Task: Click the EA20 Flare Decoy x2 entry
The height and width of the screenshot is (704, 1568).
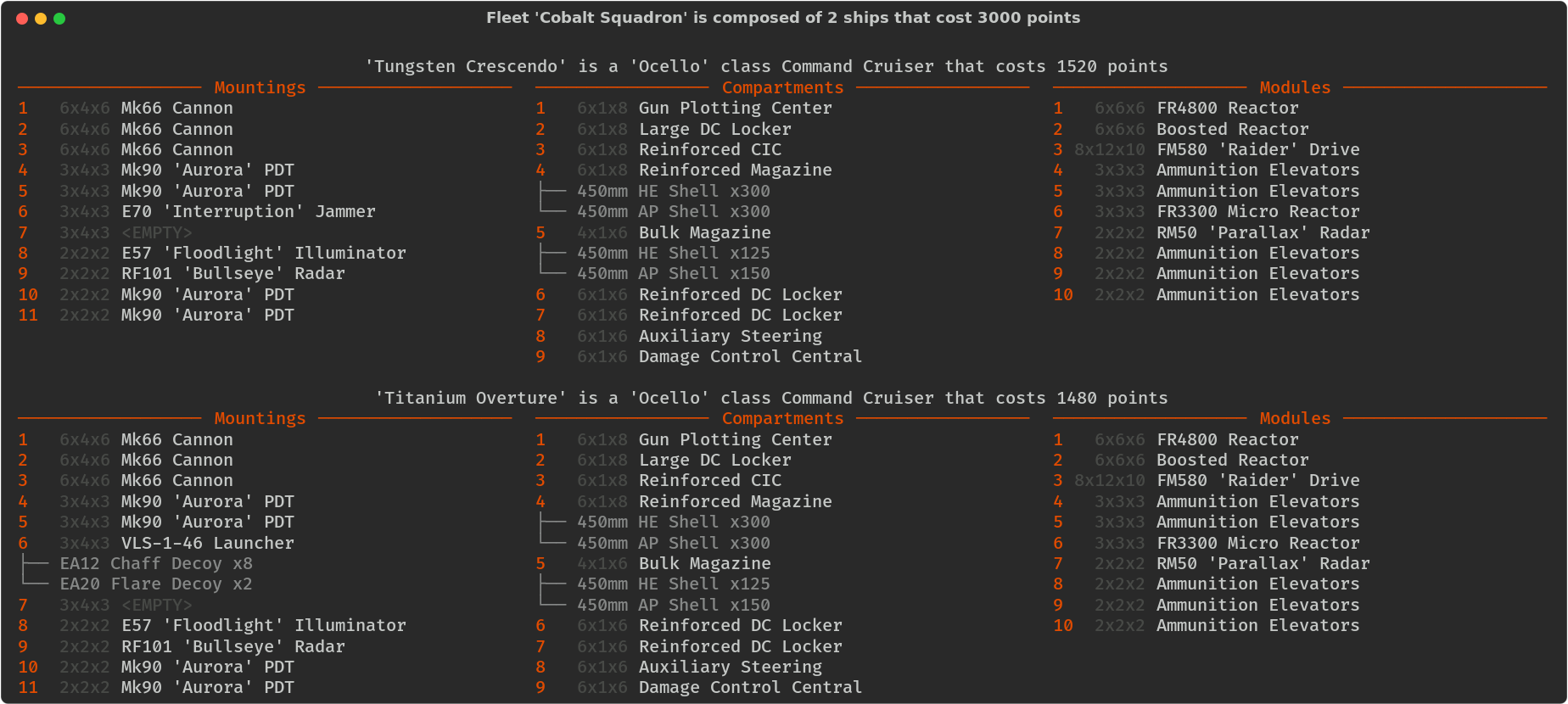Action: click(156, 584)
